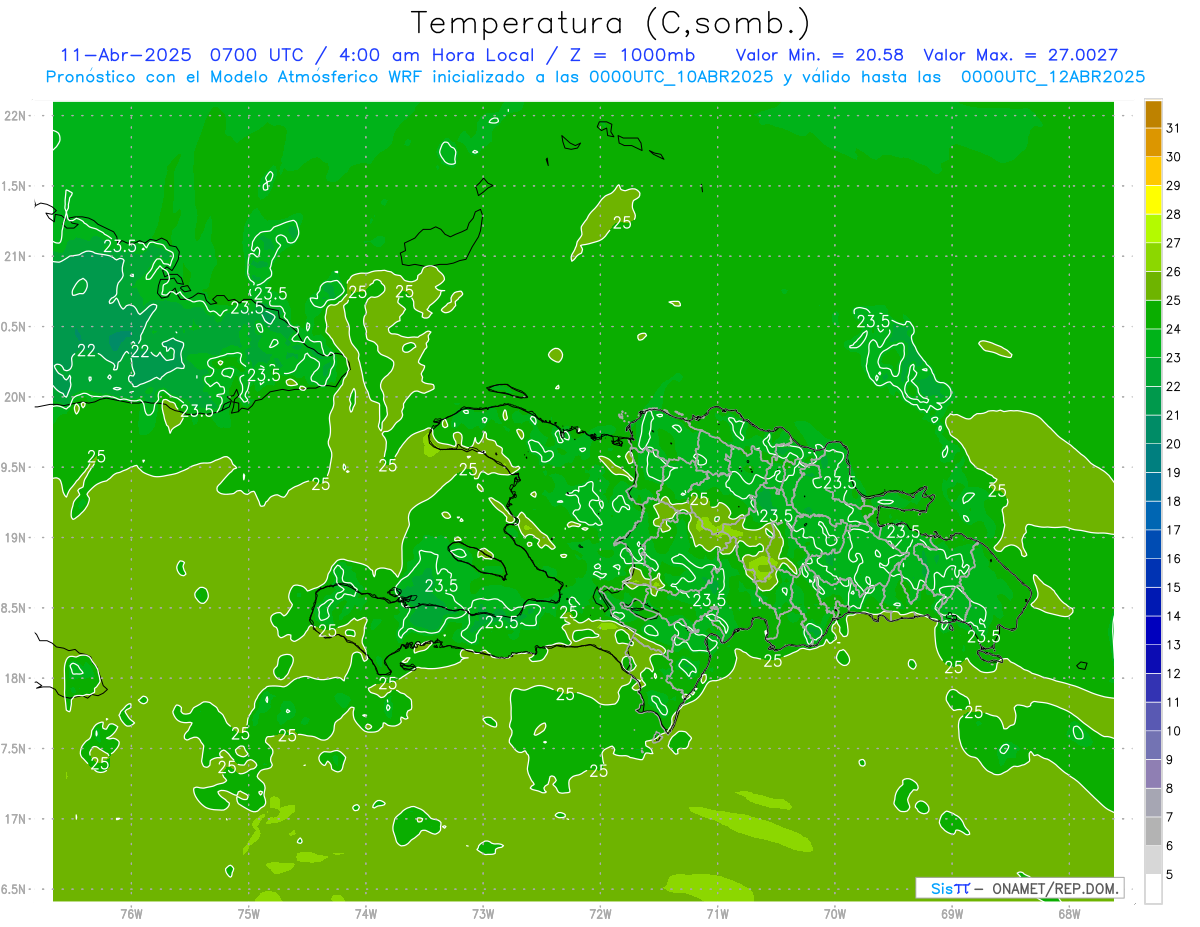Select the green legend swatch between 24 and 25

tap(1153, 315)
